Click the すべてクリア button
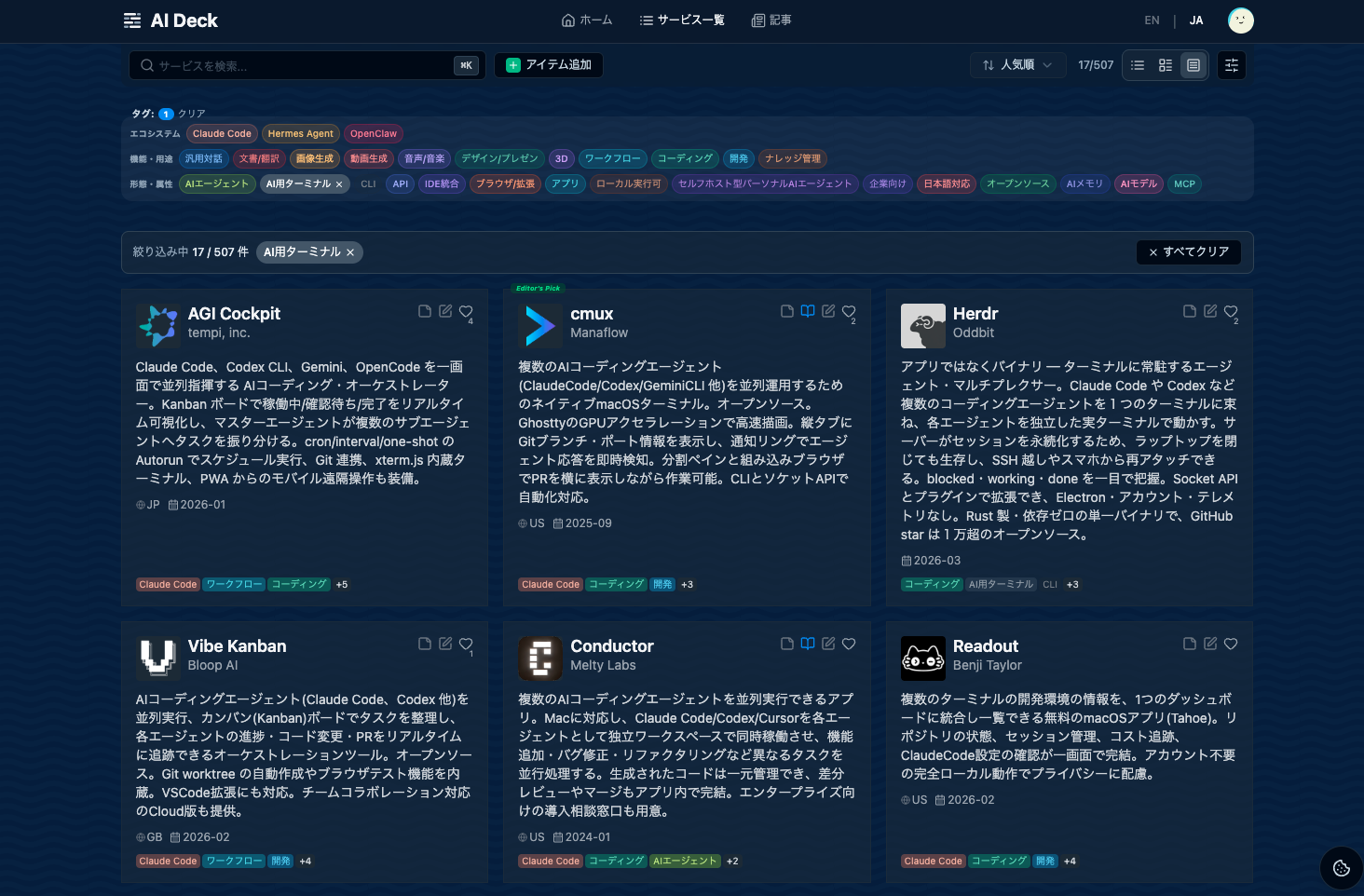 (1189, 252)
